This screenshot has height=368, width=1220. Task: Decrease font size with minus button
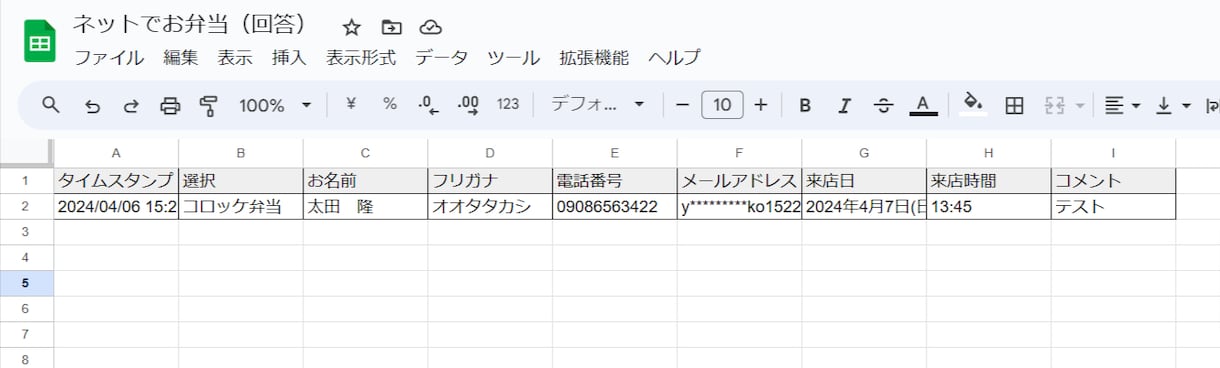(683, 104)
